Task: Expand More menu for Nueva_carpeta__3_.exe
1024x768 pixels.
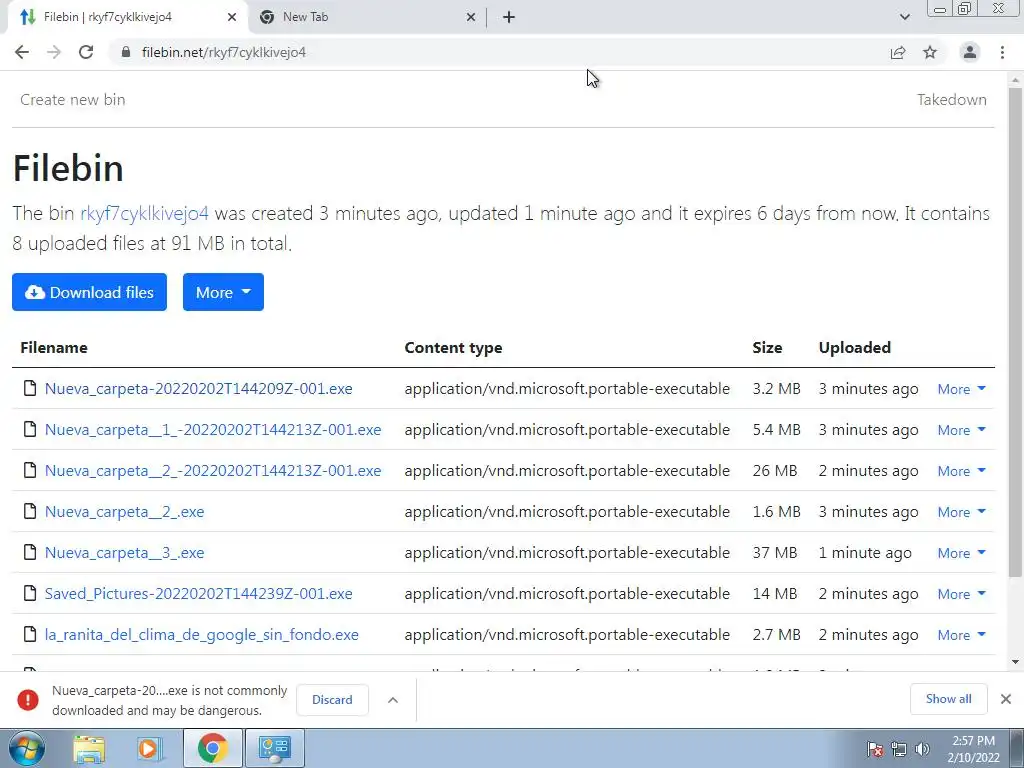Action: (x=961, y=553)
